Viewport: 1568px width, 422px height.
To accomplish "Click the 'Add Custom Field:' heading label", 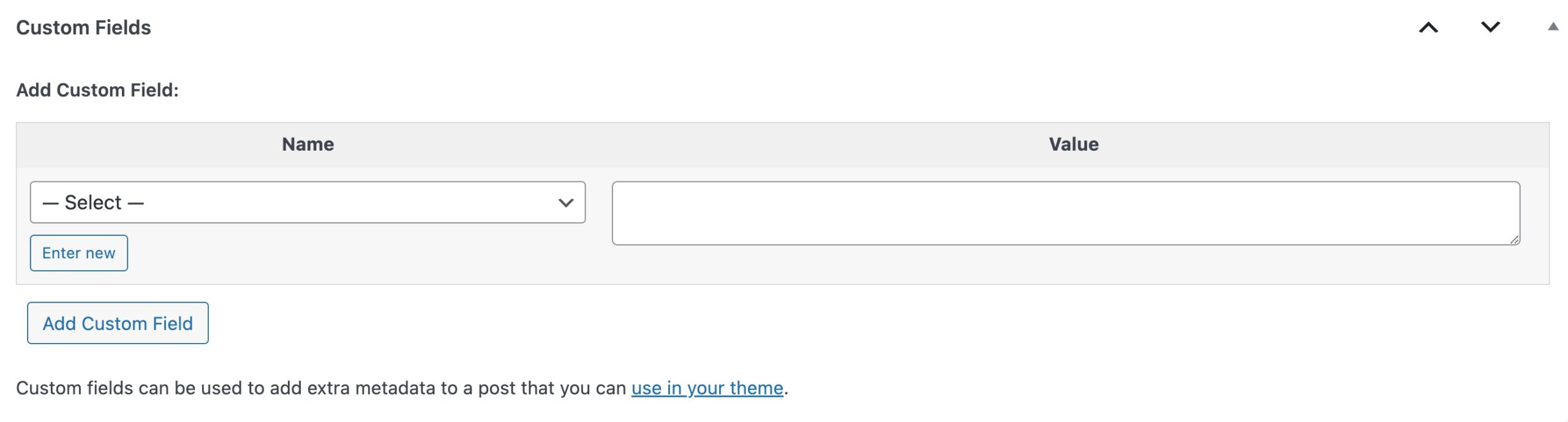I will tap(97, 90).
